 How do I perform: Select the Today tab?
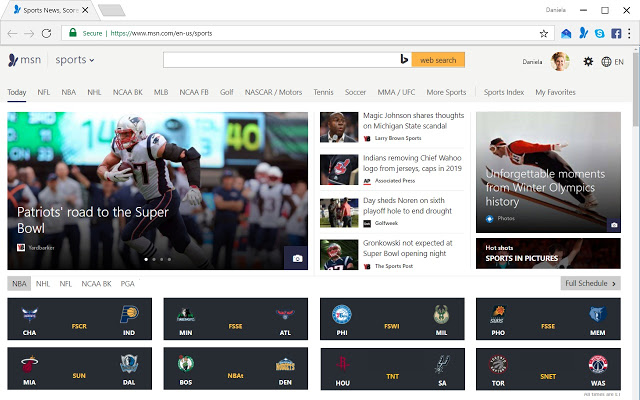coord(17,92)
